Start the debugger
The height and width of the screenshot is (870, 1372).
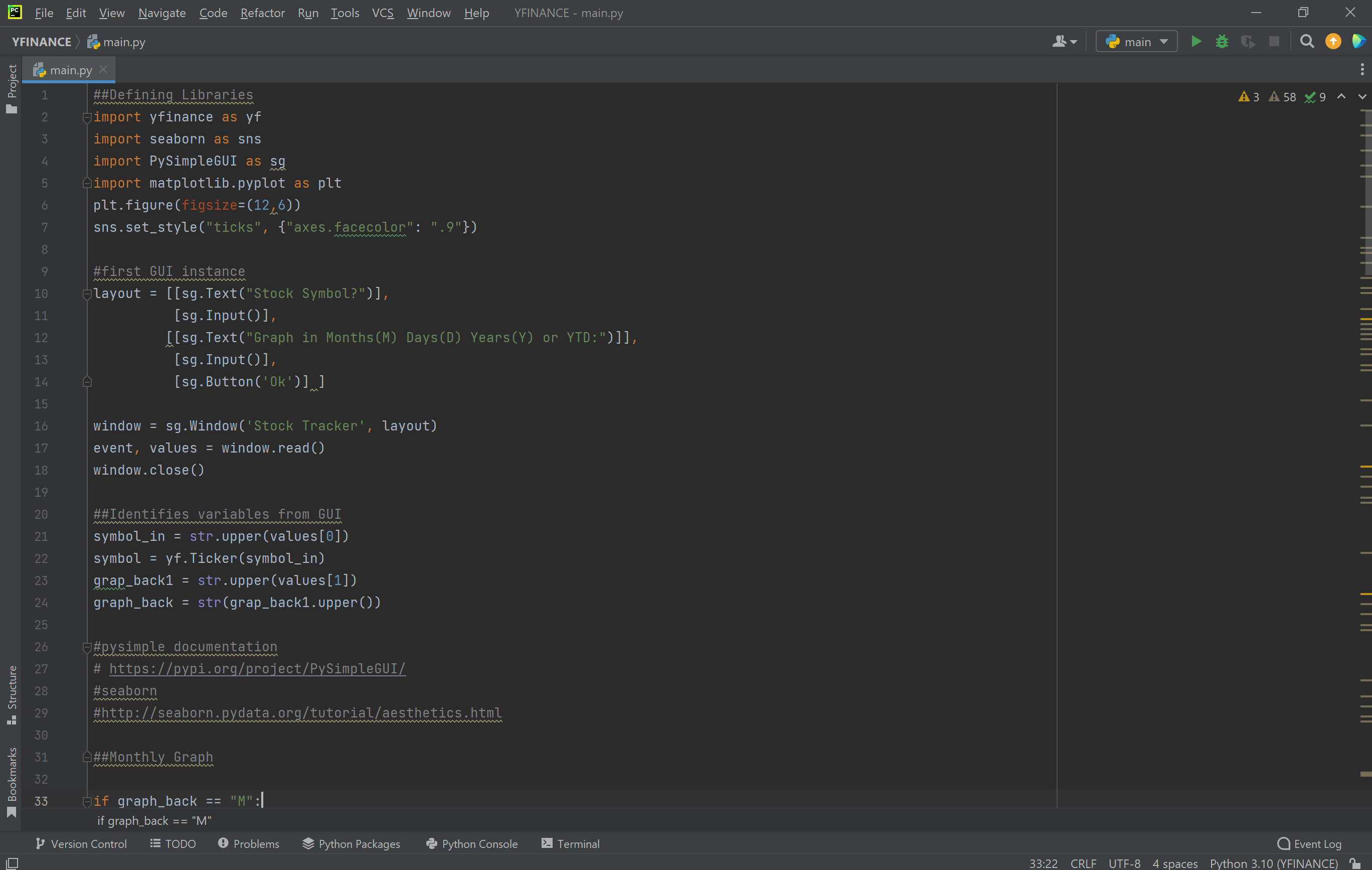coord(1222,41)
